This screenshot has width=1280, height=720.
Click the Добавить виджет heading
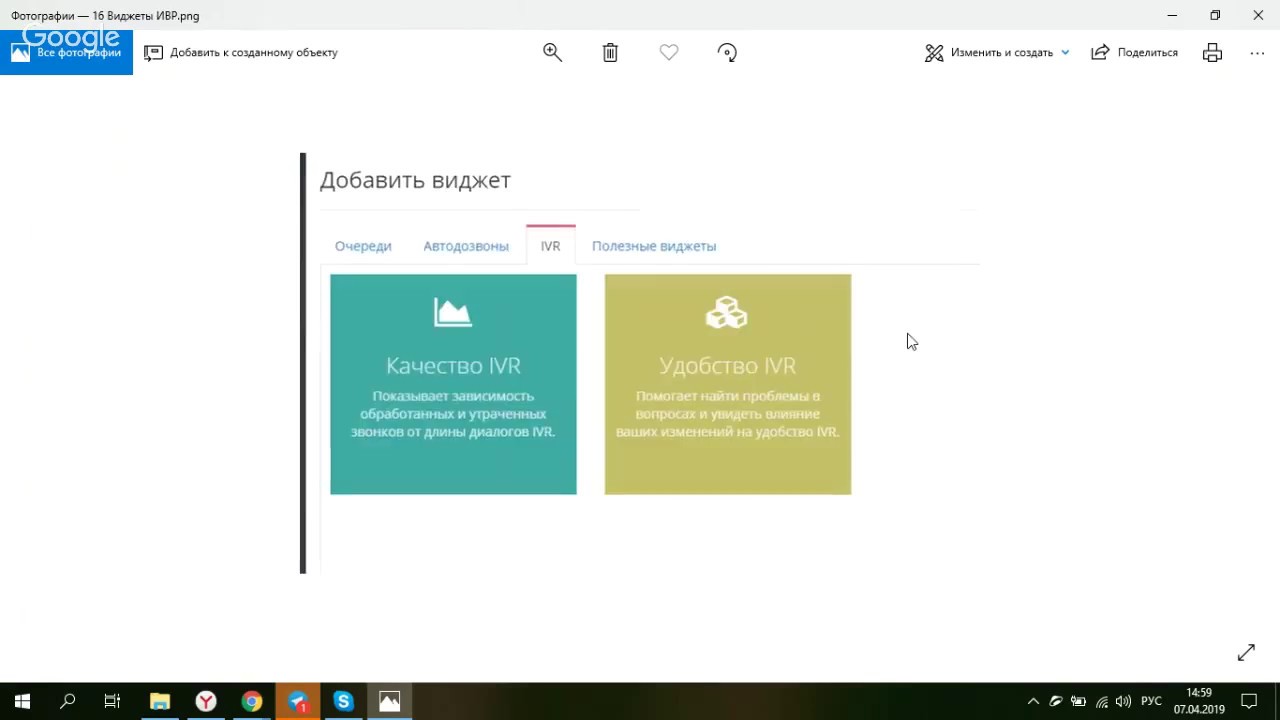pyautogui.click(x=415, y=180)
